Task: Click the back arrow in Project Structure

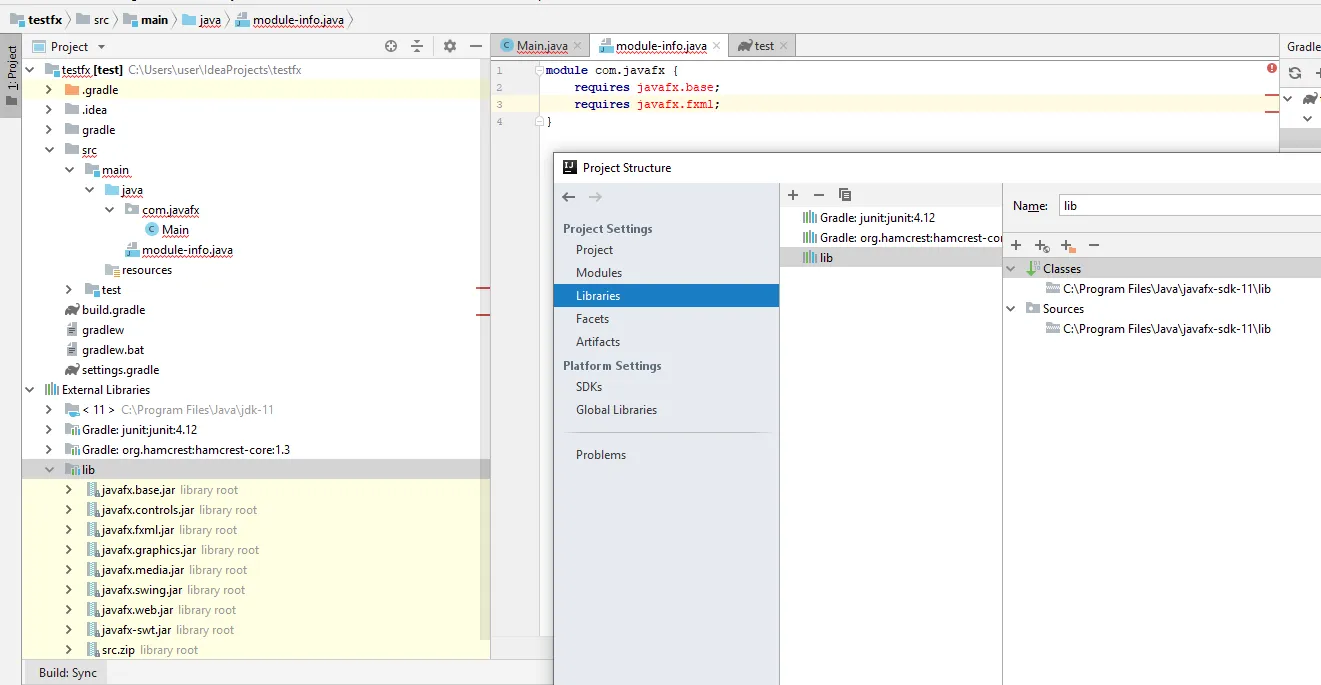Action: click(x=569, y=197)
